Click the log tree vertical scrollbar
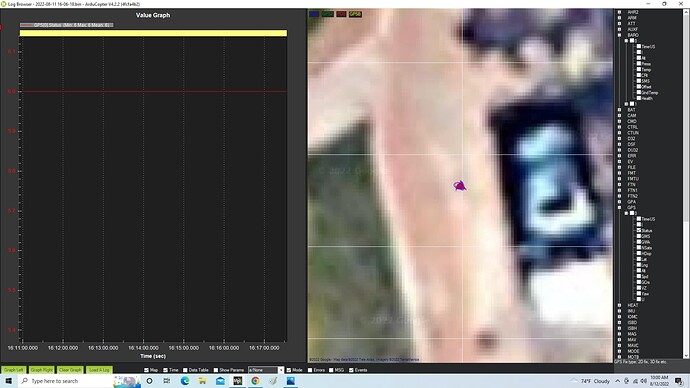 click(686, 184)
